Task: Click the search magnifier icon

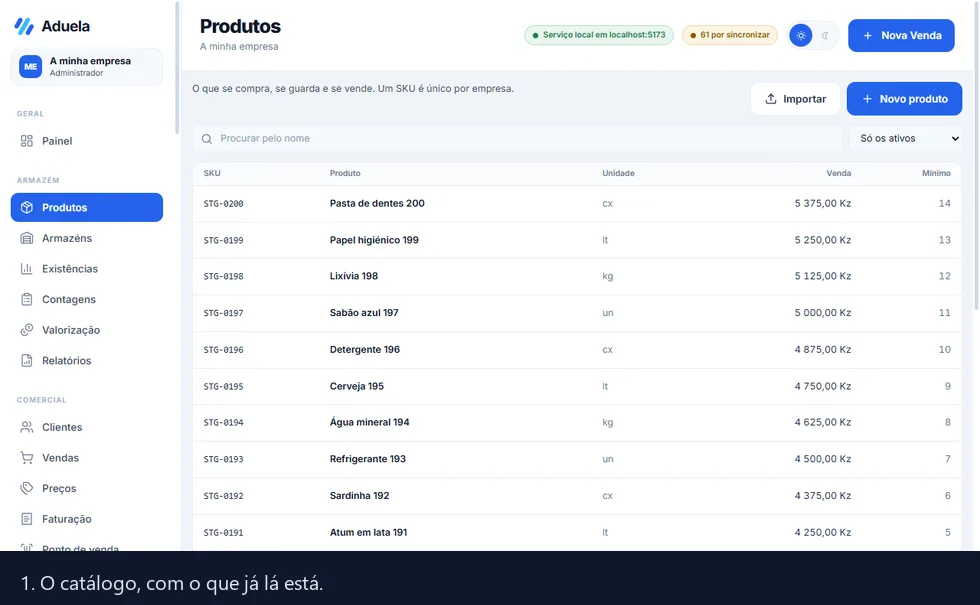Action: (207, 139)
